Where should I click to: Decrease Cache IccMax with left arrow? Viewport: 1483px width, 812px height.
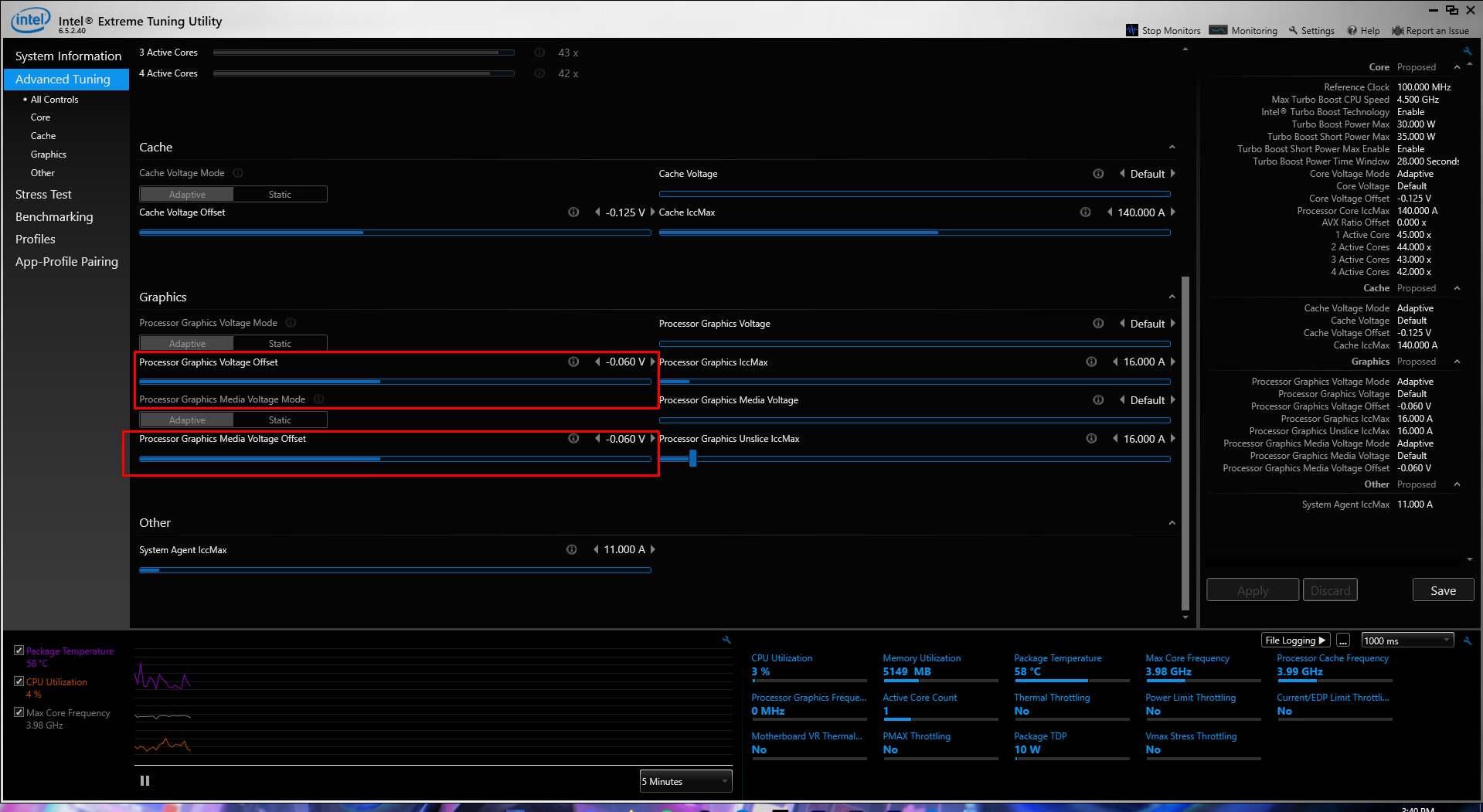(x=1110, y=212)
